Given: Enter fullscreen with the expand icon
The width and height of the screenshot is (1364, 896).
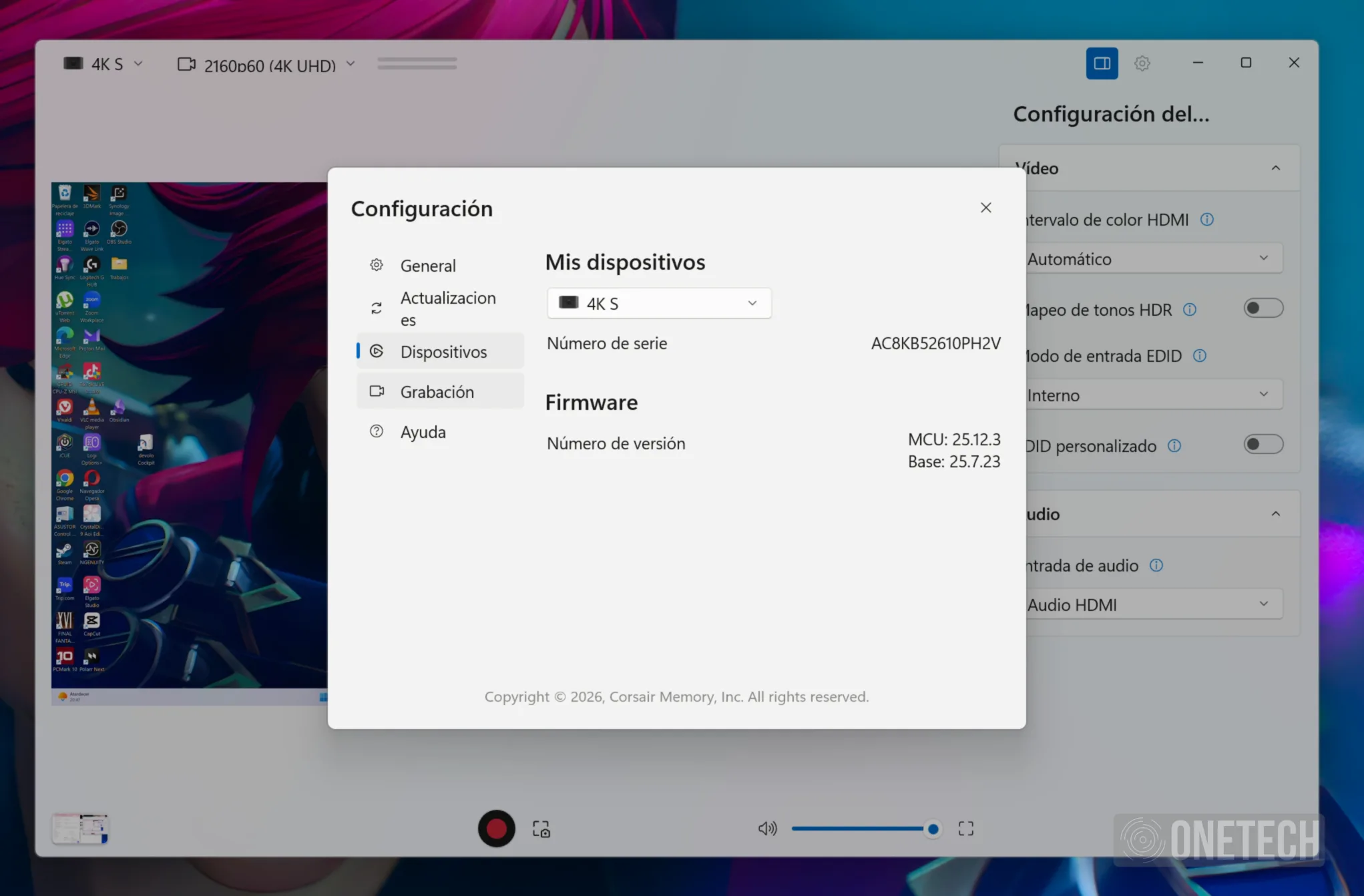Looking at the screenshot, I should pyautogui.click(x=965, y=829).
